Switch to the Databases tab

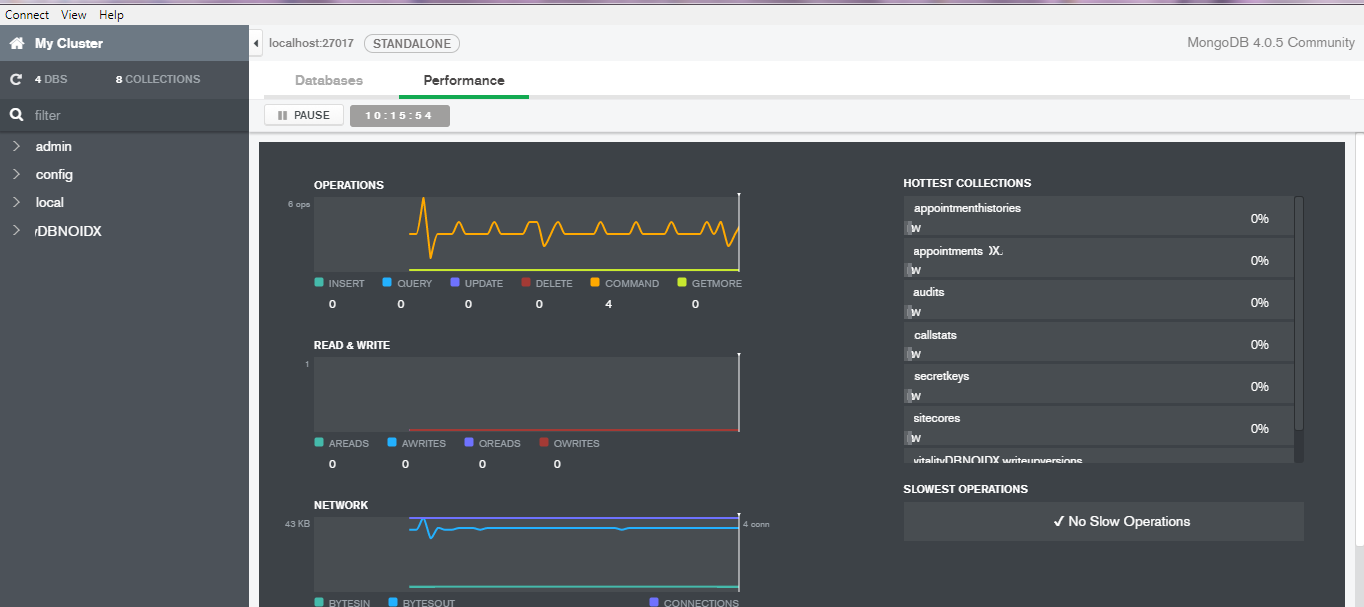[x=329, y=80]
